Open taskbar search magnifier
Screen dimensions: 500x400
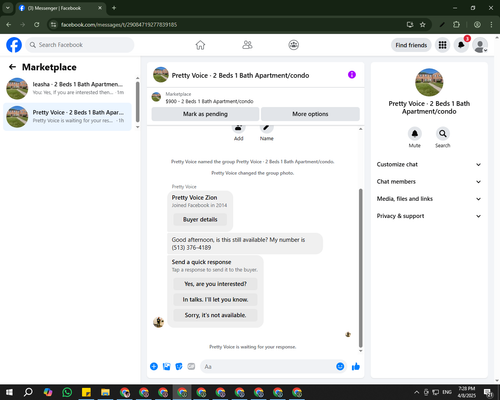click(x=28, y=392)
